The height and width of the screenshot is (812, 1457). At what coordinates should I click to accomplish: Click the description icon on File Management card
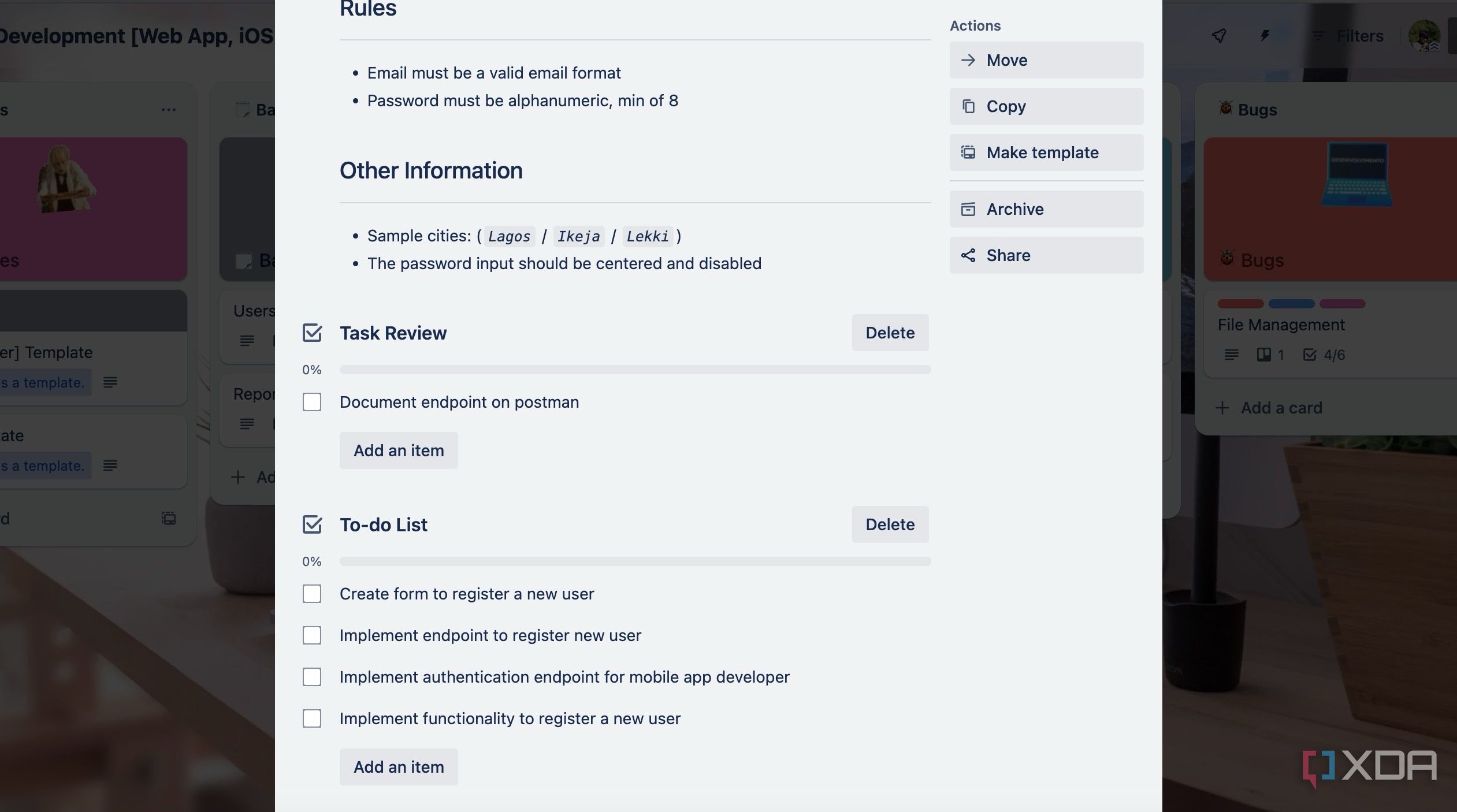1232,355
